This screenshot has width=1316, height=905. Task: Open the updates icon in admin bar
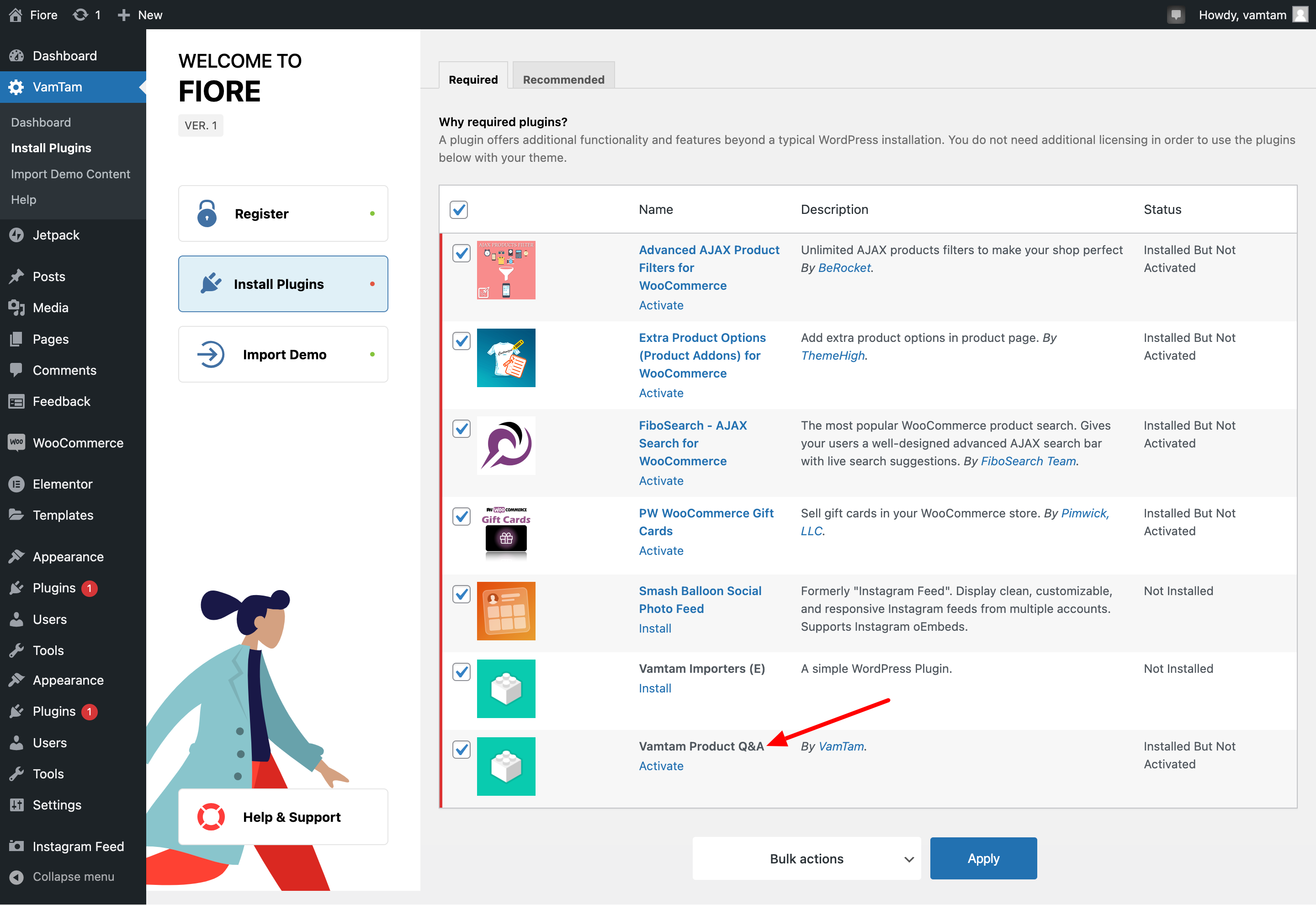pyautogui.click(x=81, y=15)
